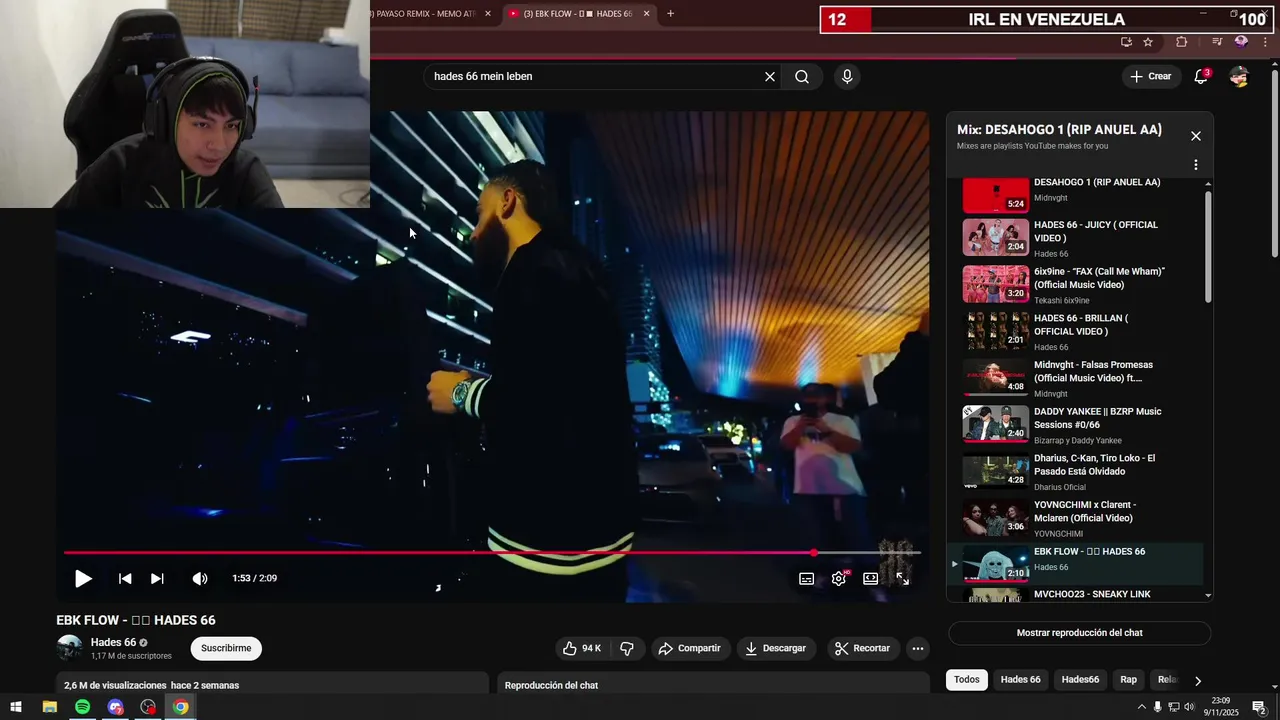Screen dimensions: 1280x720
Task: Close the Mix DESAHOGO 1 playlist panel
Action: coord(1195,136)
